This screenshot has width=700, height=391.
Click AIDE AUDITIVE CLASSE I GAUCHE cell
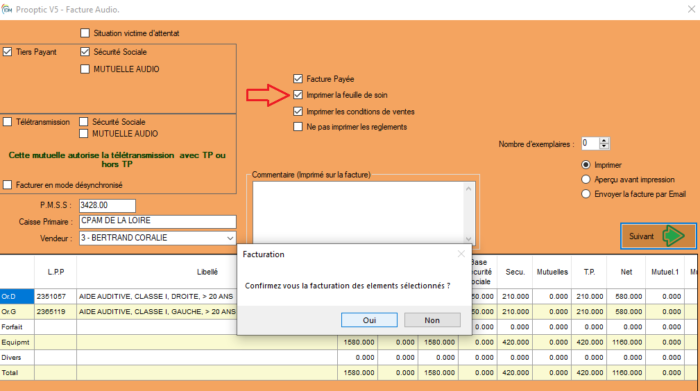coord(157,312)
